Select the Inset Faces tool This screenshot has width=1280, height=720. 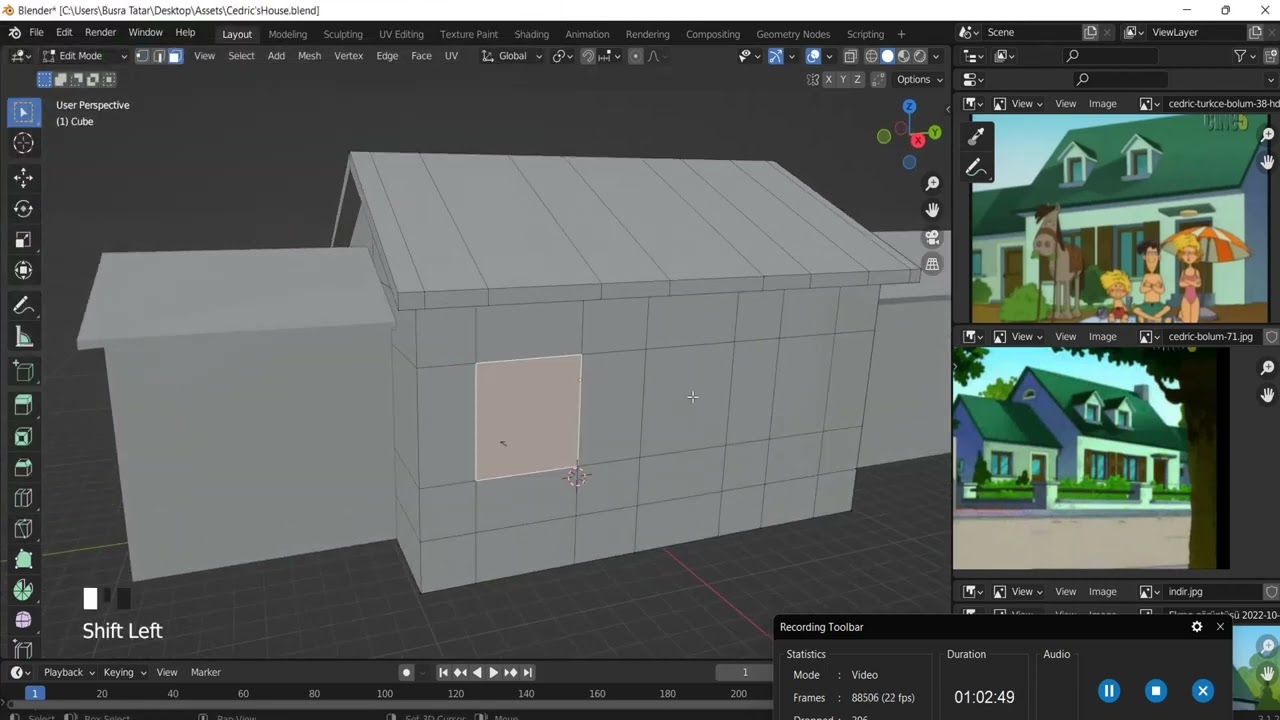coord(24,436)
